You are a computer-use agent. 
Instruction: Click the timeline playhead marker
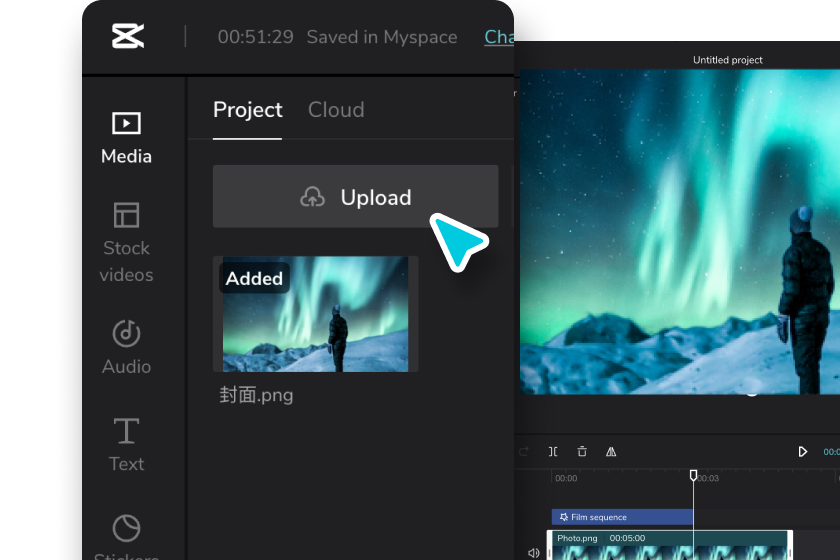click(693, 475)
